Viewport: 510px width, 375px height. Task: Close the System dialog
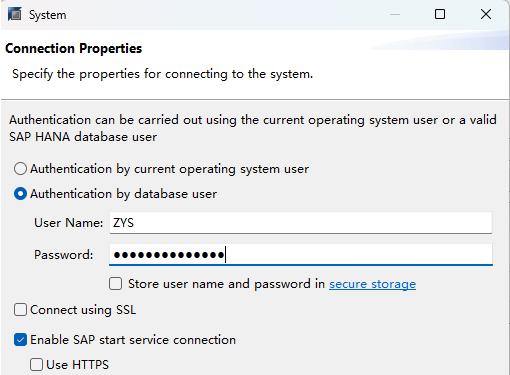(x=486, y=14)
